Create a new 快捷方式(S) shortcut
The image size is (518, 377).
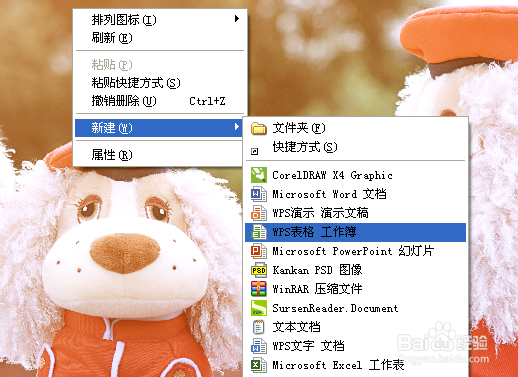click(355, 147)
